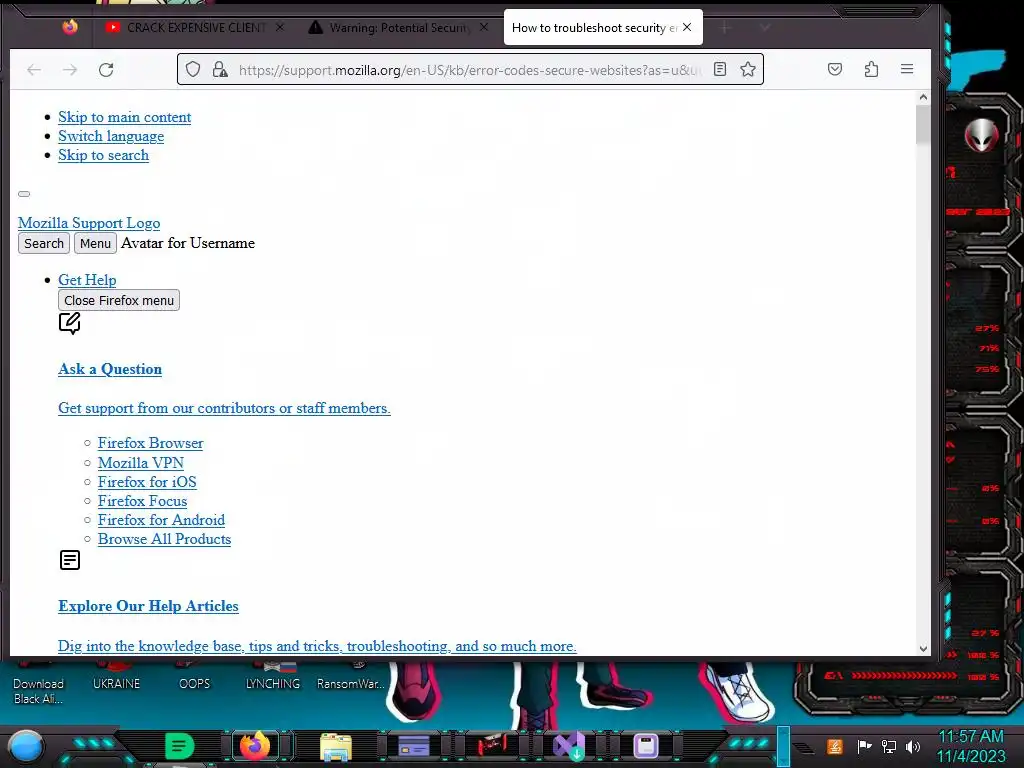Screen dimensions: 1024x768
Task: Open the Firefox Browser link
Action: coord(150,443)
